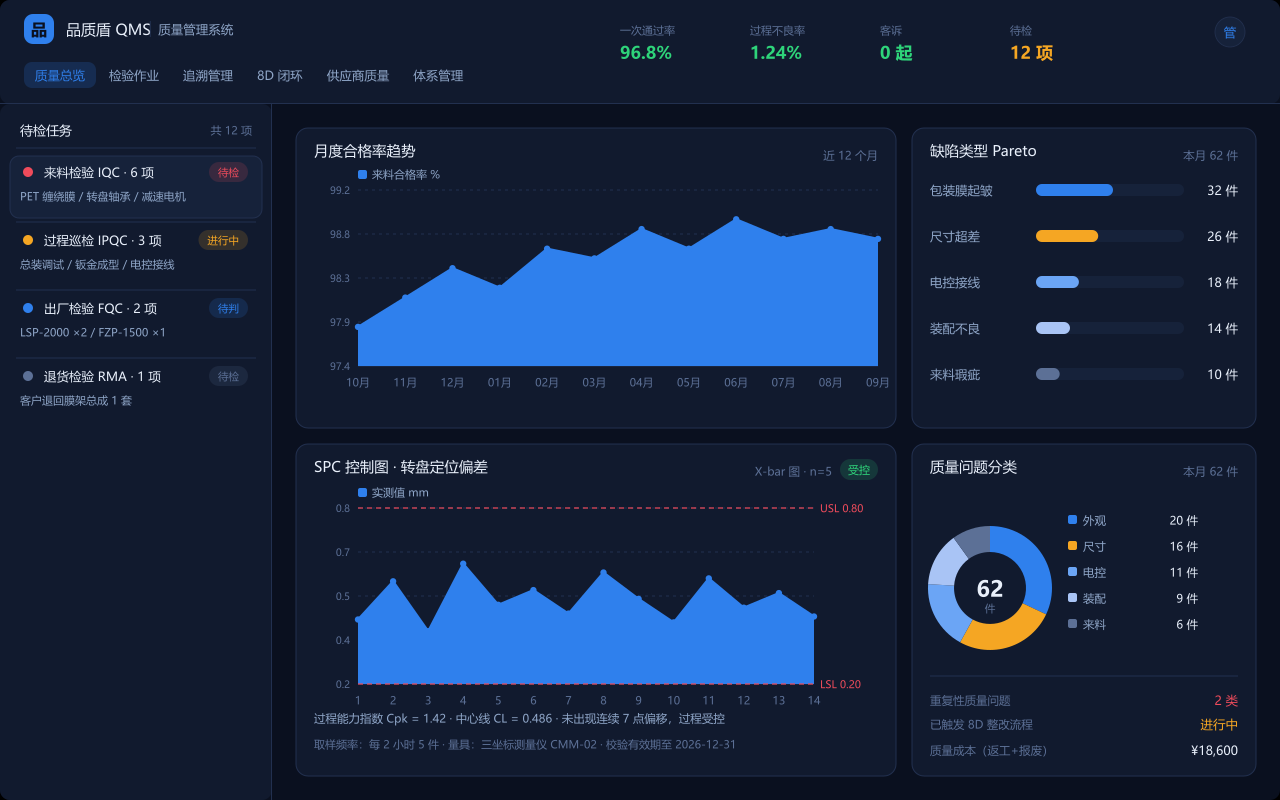Go to the 追溯管理 tab

pyautogui.click(x=208, y=75)
